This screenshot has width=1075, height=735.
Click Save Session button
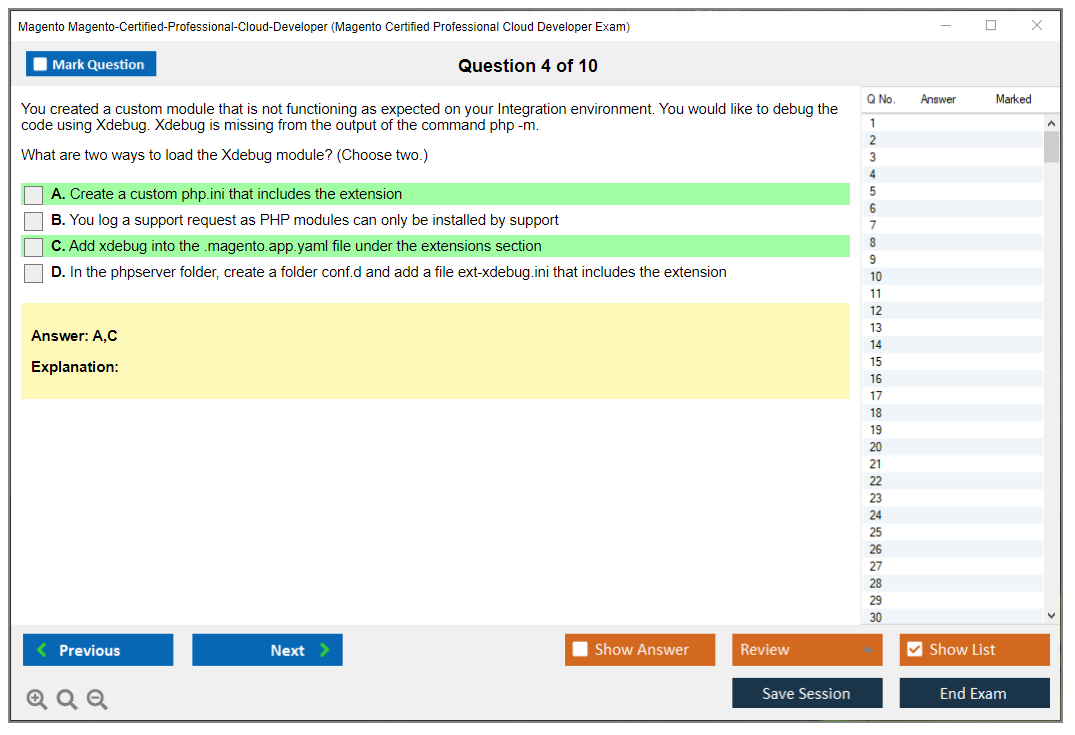pos(806,693)
